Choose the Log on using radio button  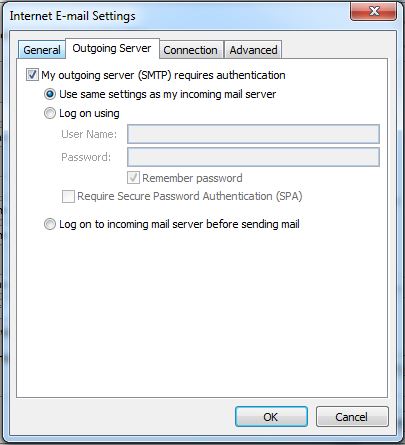click(x=50, y=113)
